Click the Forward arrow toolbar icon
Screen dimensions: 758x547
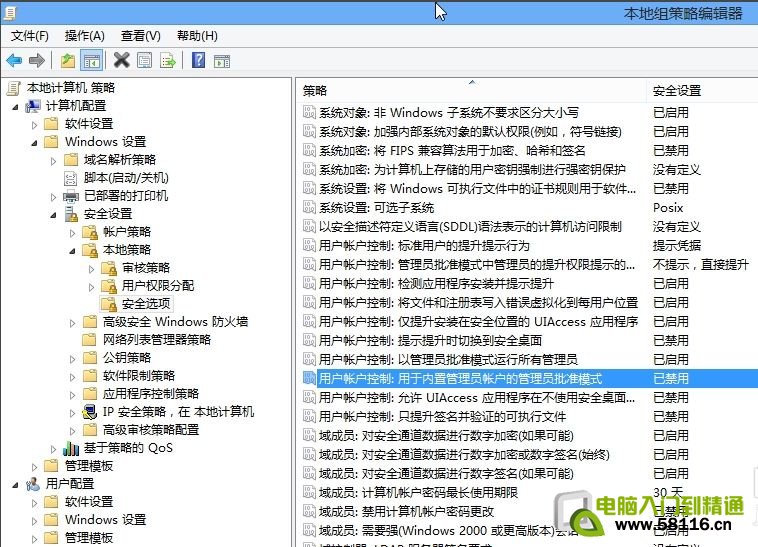(37, 61)
